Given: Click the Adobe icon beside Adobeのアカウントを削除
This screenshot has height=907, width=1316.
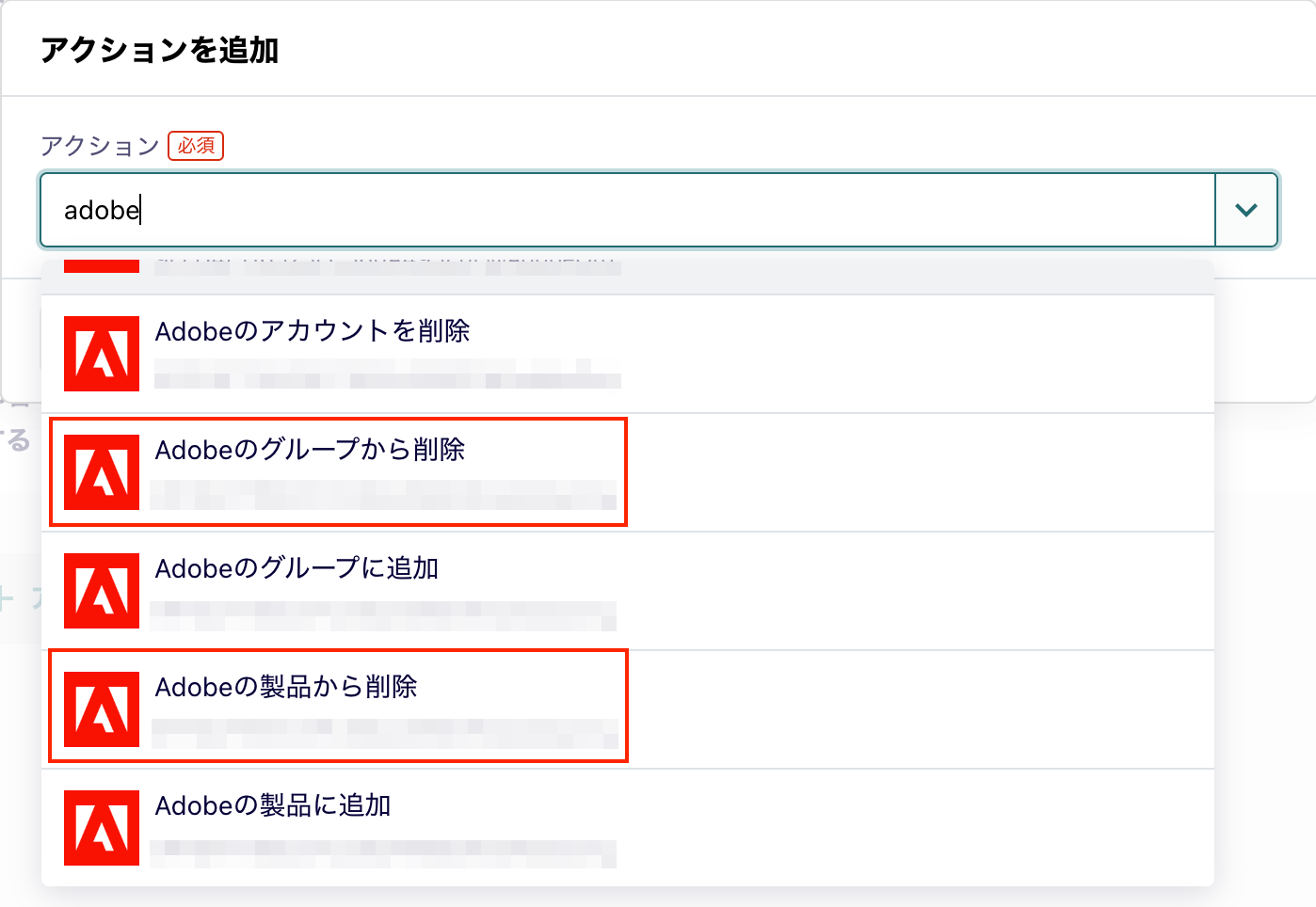Looking at the screenshot, I should [102, 354].
